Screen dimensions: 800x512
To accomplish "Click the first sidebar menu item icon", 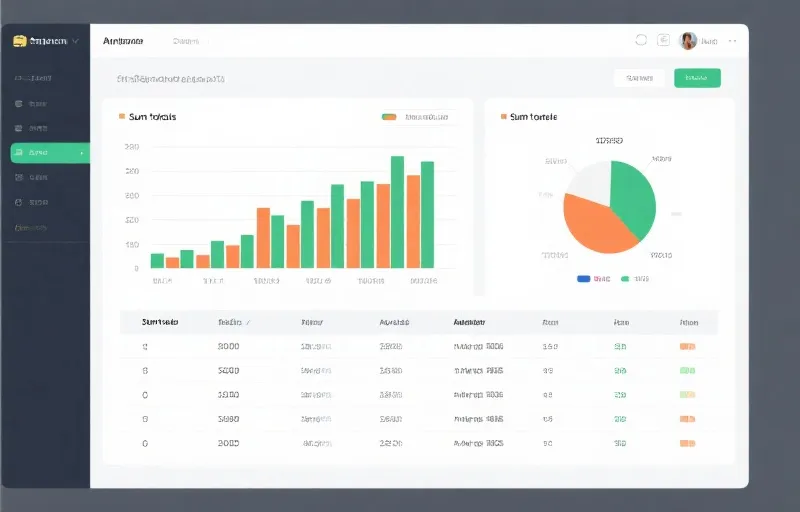I will click(18, 103).
